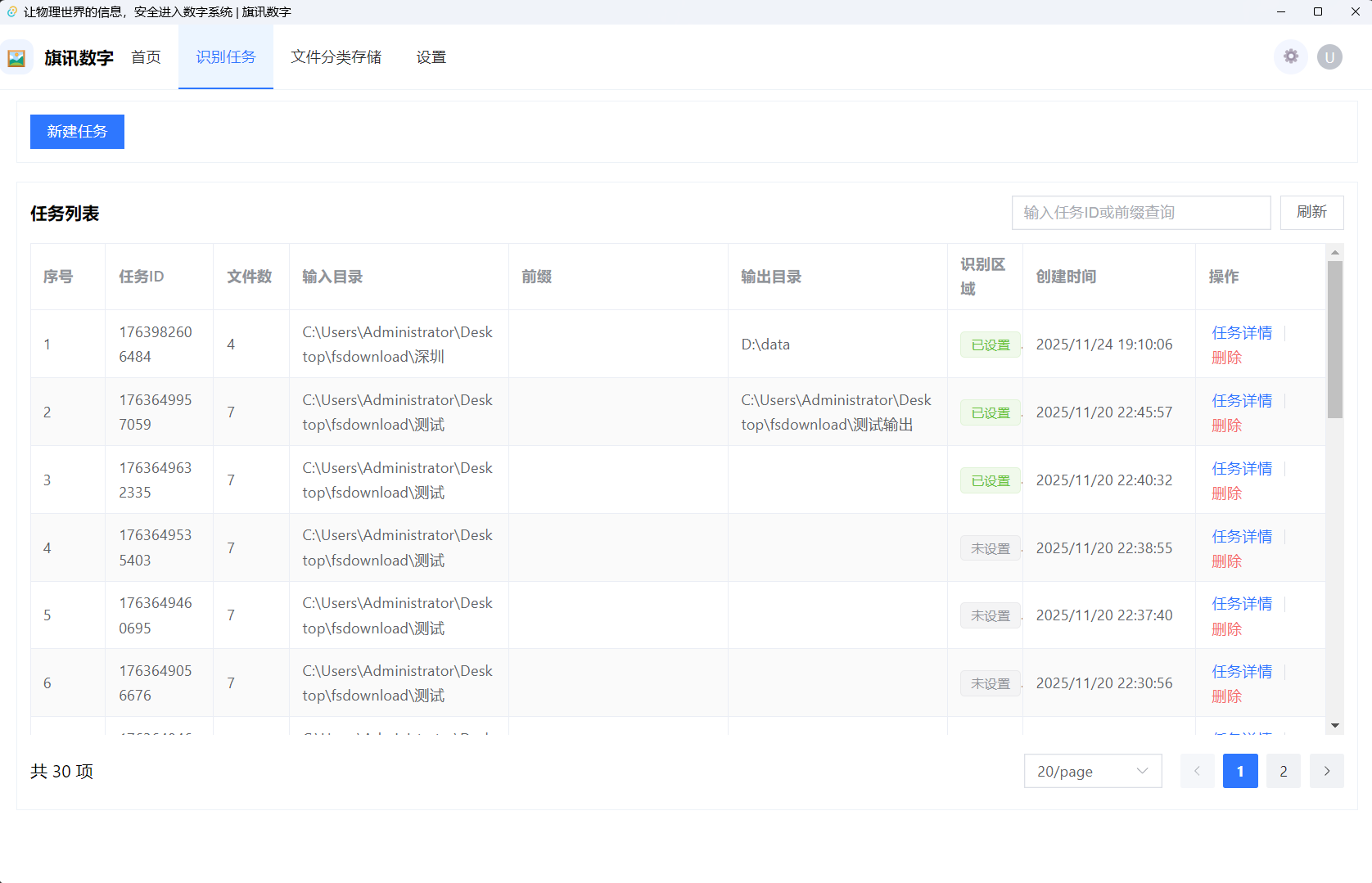Open the 文件分类存储 tab

point(336,57)
